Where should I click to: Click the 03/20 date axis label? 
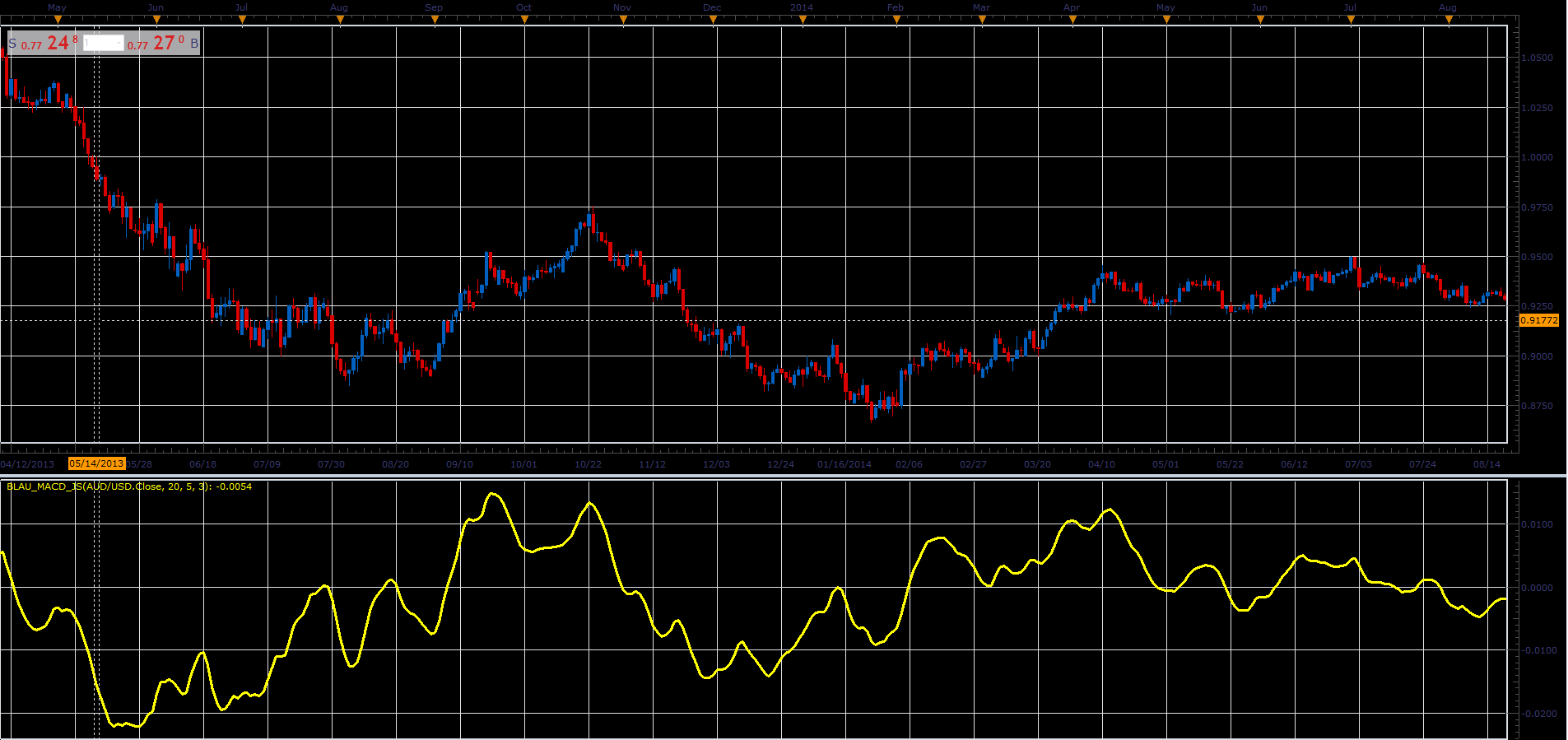click(1037, 464)
